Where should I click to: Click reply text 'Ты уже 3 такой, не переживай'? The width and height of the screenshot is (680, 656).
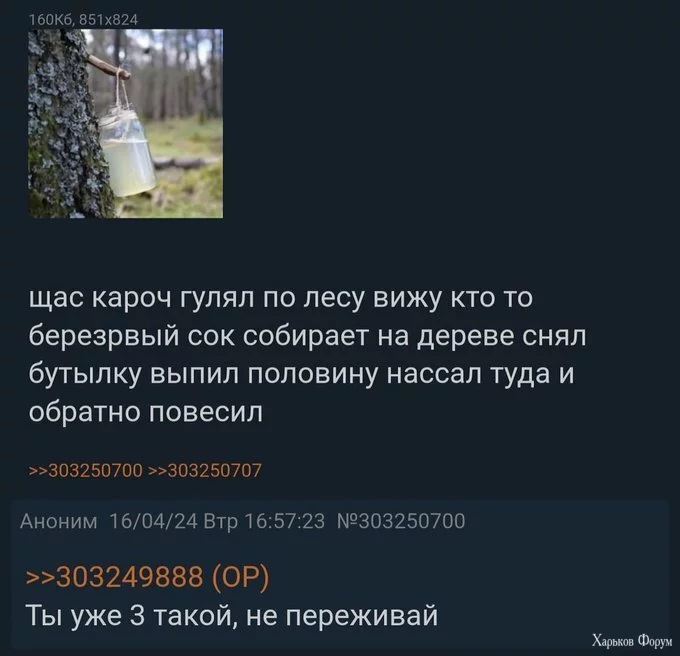[x=232, y=616]
